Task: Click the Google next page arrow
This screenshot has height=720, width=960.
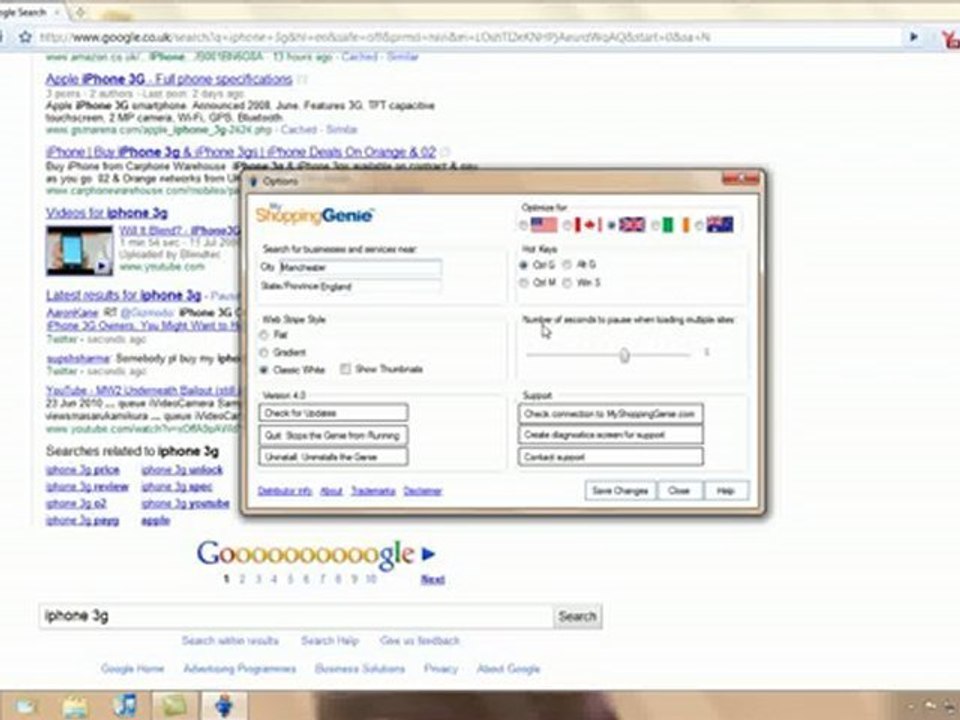Action: (x=429, y=554)
